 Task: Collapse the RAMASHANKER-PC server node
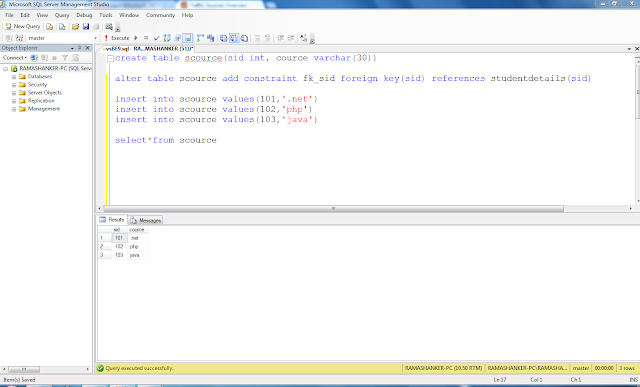pyautogui.click(x=6, y=69)
